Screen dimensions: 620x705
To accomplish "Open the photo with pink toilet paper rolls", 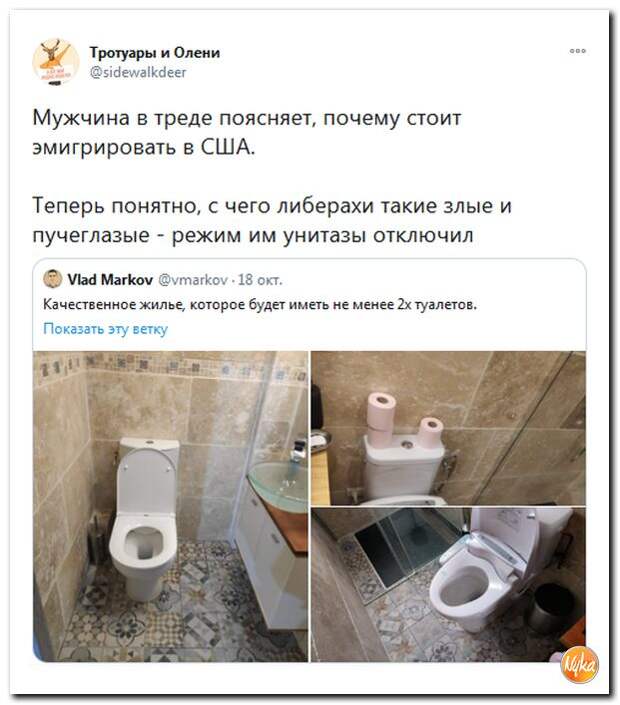I will pos(448,428).
